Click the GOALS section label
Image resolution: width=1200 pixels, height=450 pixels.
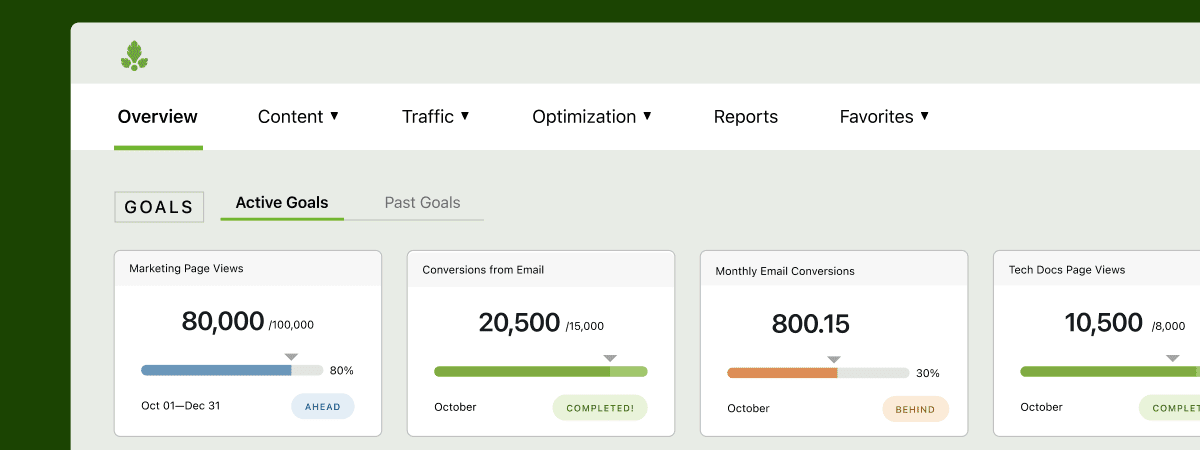[x=159, y=207]
